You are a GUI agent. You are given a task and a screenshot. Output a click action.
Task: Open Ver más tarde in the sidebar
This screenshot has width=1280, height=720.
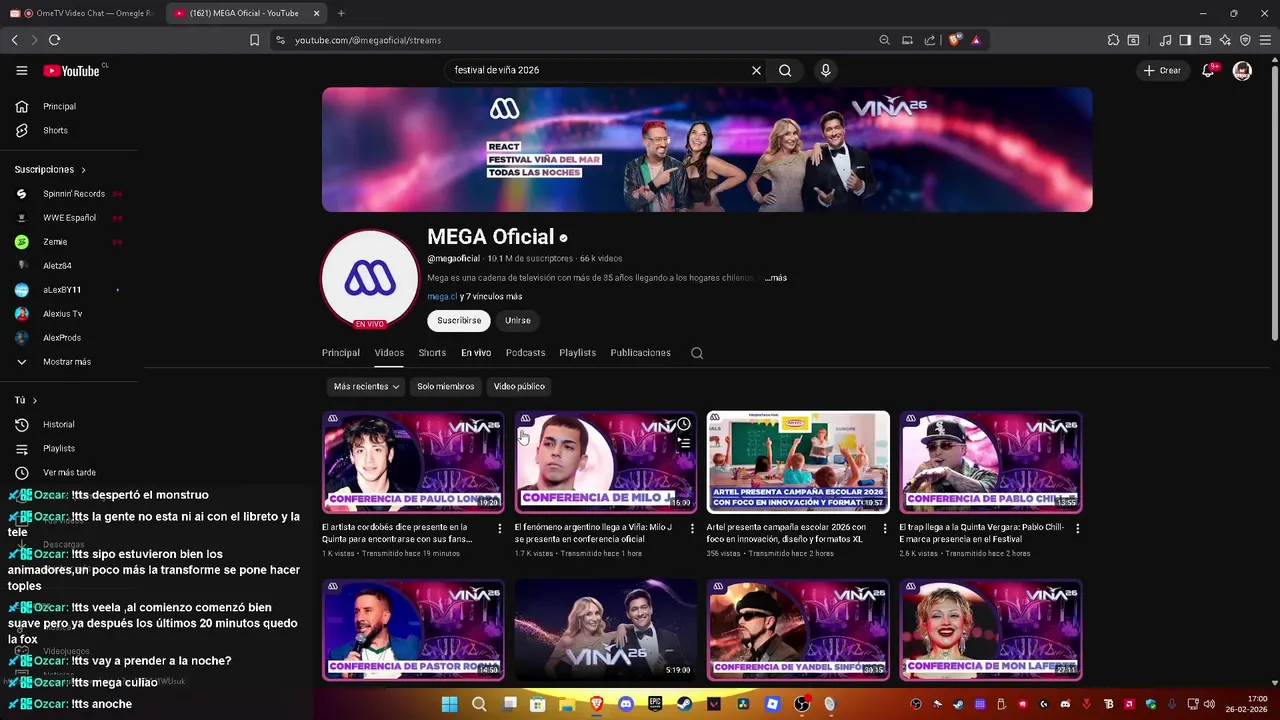69,472
